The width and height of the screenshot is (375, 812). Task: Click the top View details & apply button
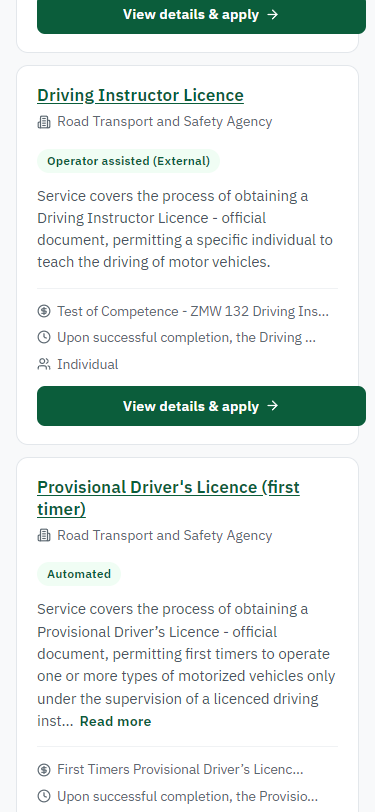[201, 14]
